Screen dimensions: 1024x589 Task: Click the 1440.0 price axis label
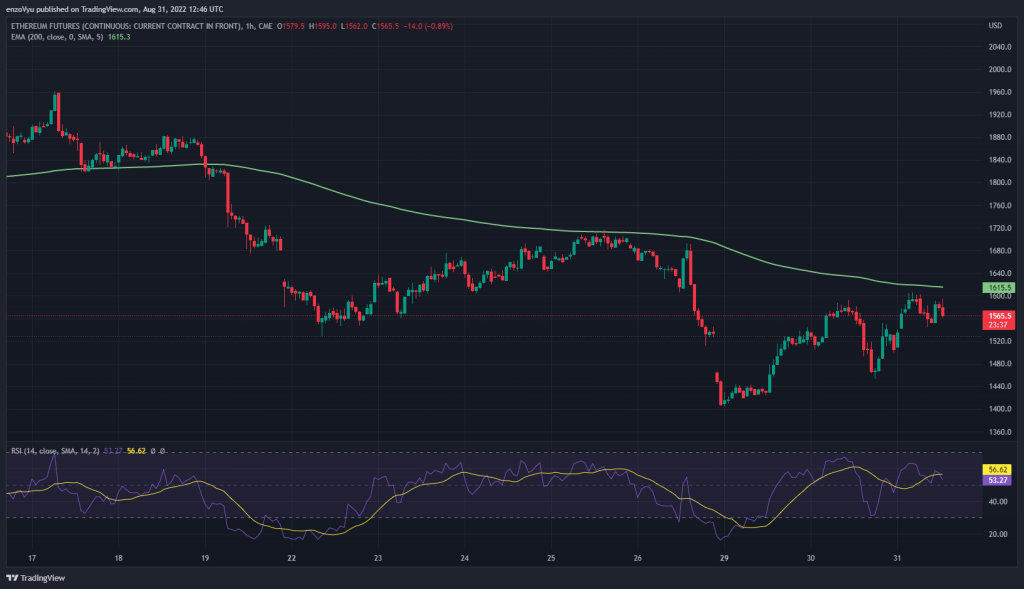[1000, 387]
